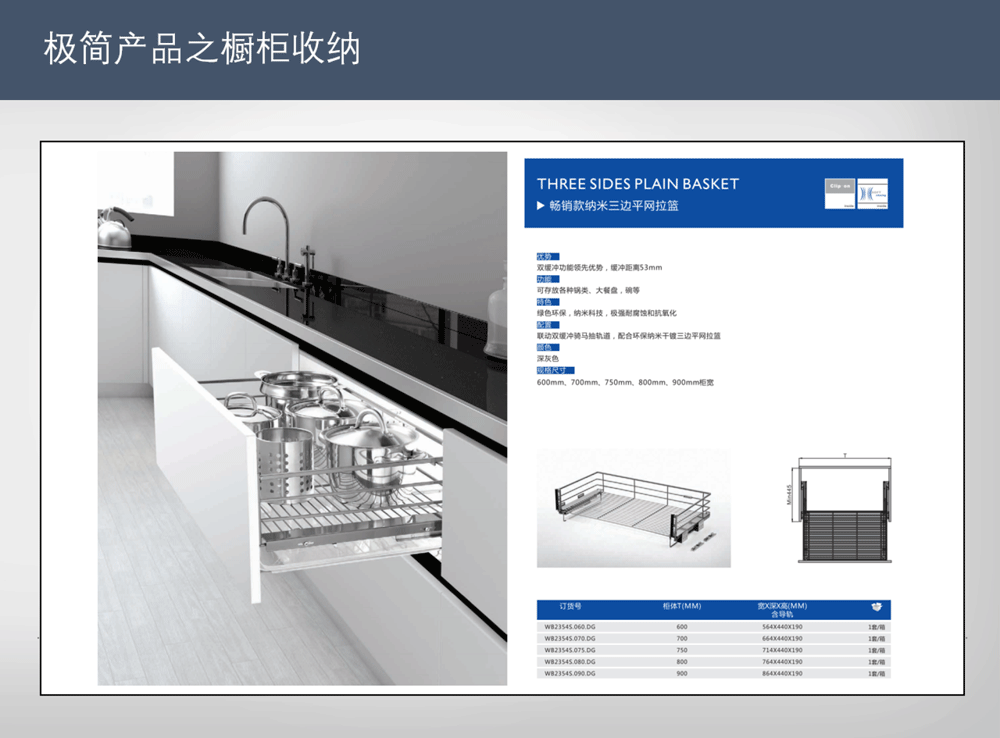Click the color value 深灰色
1000x738 pixels.
547,358
